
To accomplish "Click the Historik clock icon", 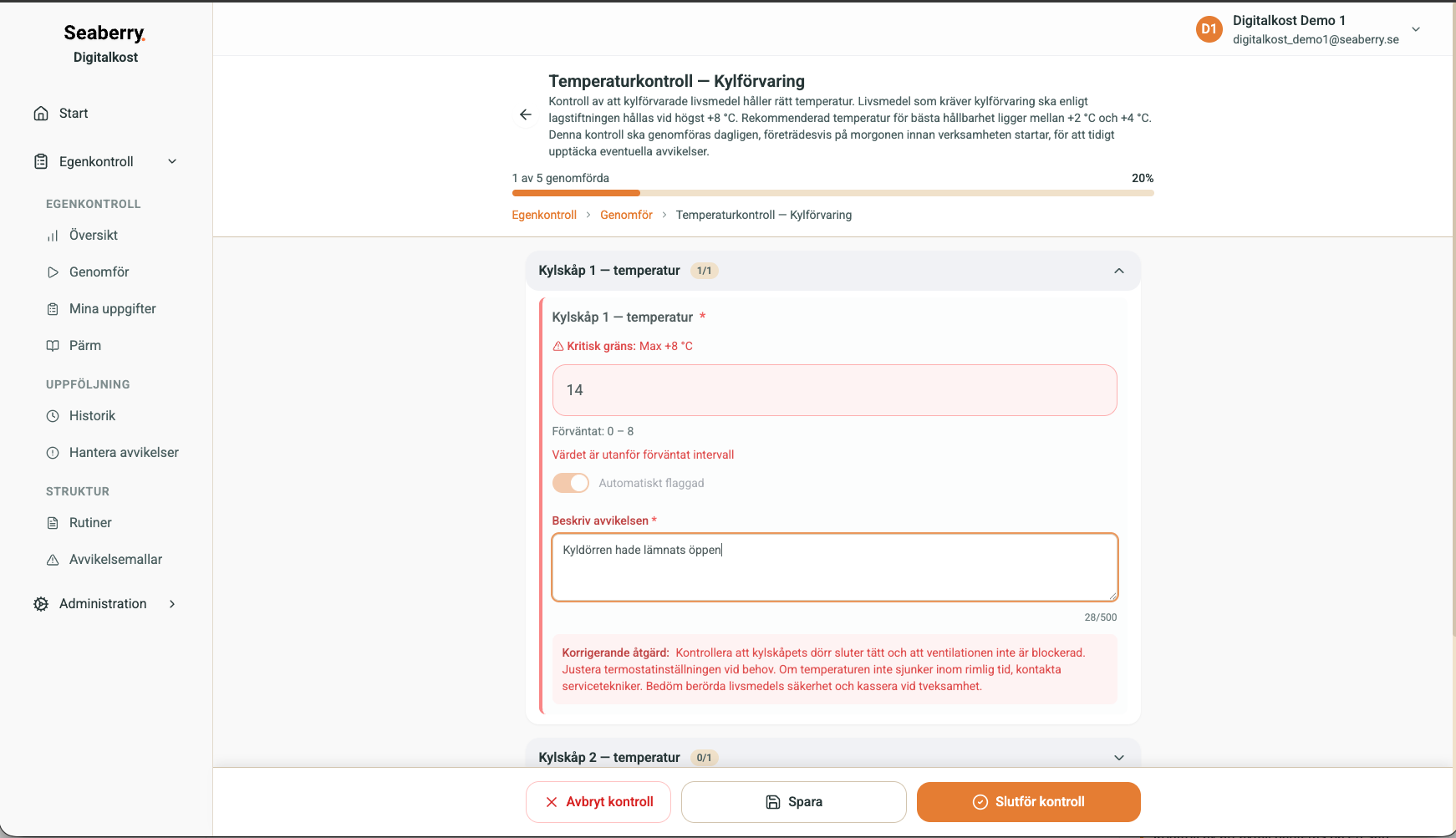I will tap(53, 416).
